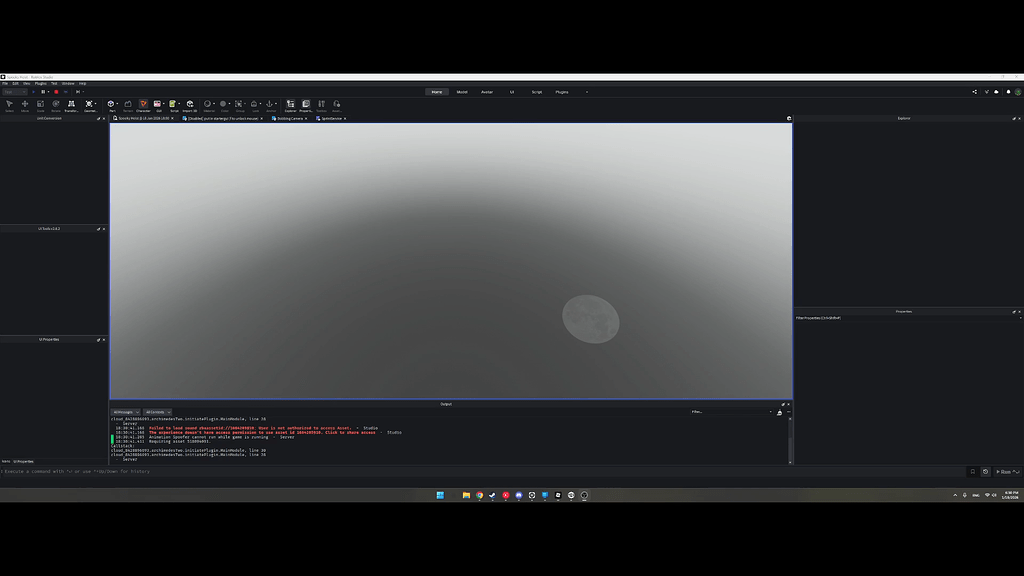1024x576 pixels.
Task: Open the test mode dropdown
Action: [14, 92]
